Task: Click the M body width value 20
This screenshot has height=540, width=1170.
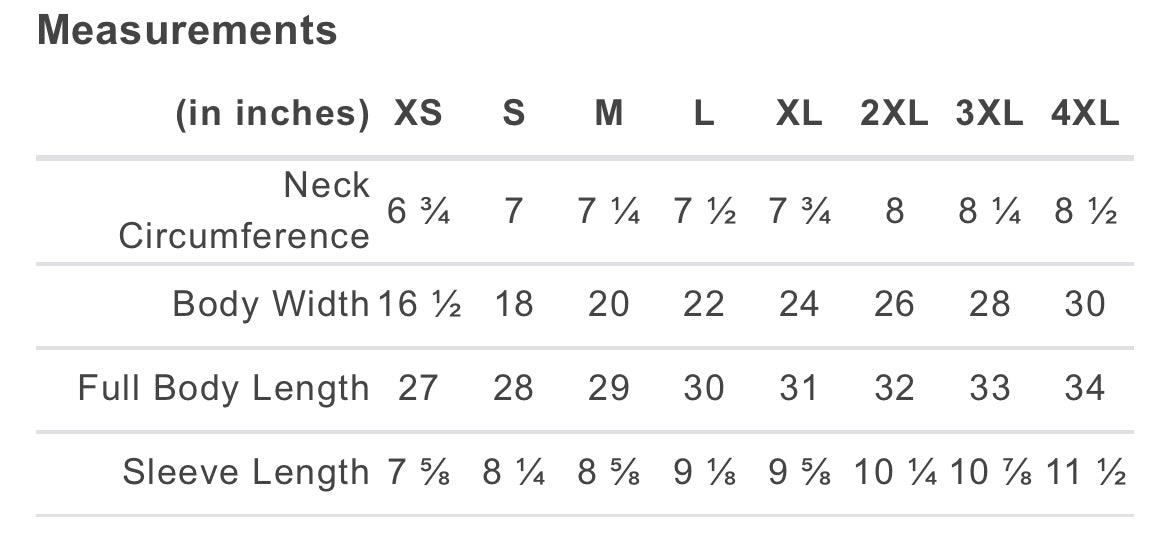Action: point(608,304)
